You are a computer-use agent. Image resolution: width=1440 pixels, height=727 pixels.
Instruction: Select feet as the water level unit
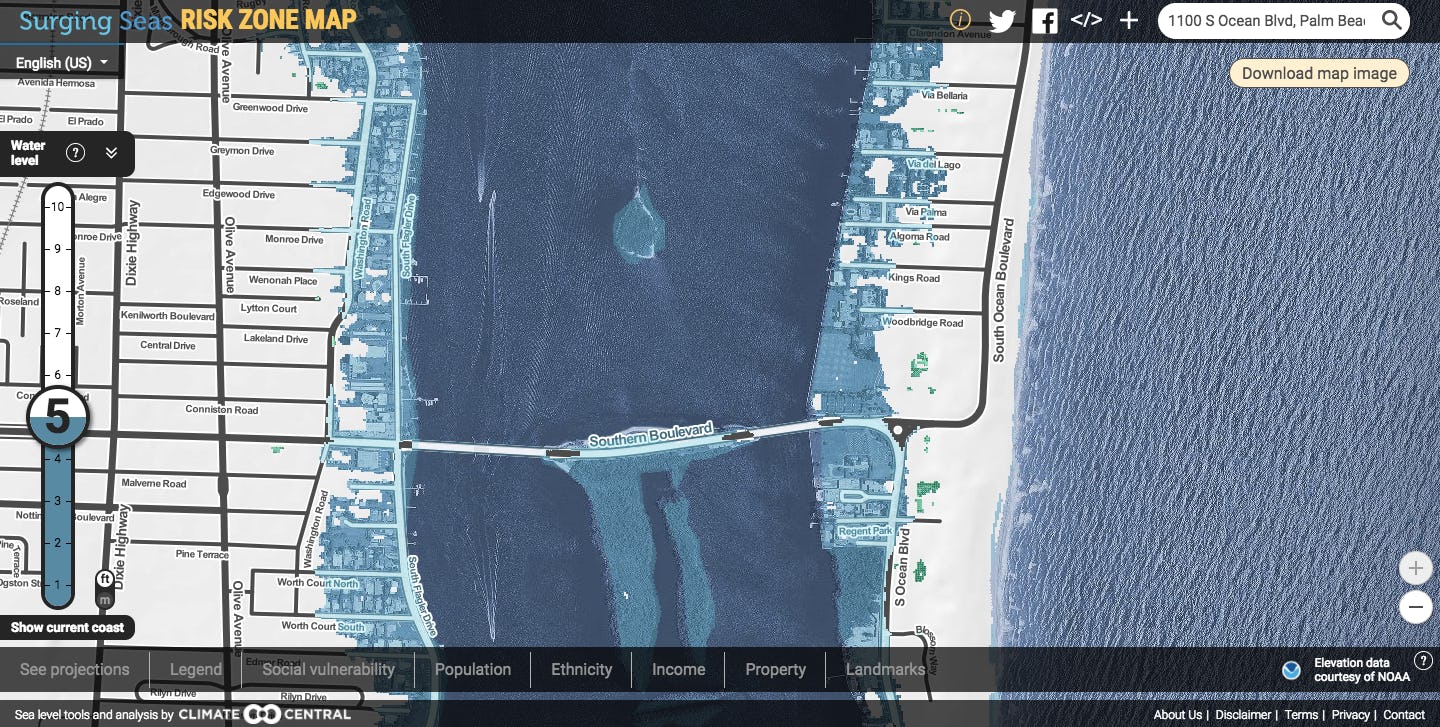pos(104,579)
